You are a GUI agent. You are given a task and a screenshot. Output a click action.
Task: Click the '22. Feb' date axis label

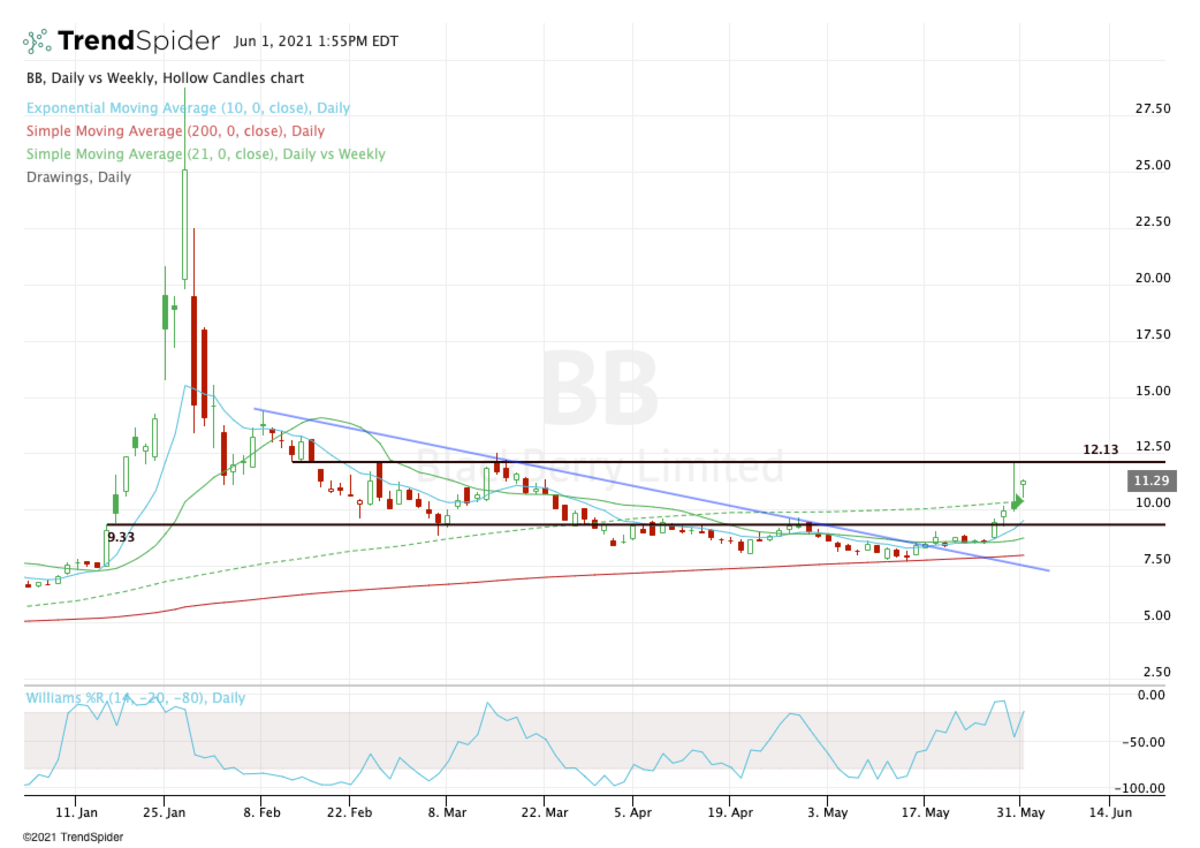pyautogui.click(x=351, y=813)
